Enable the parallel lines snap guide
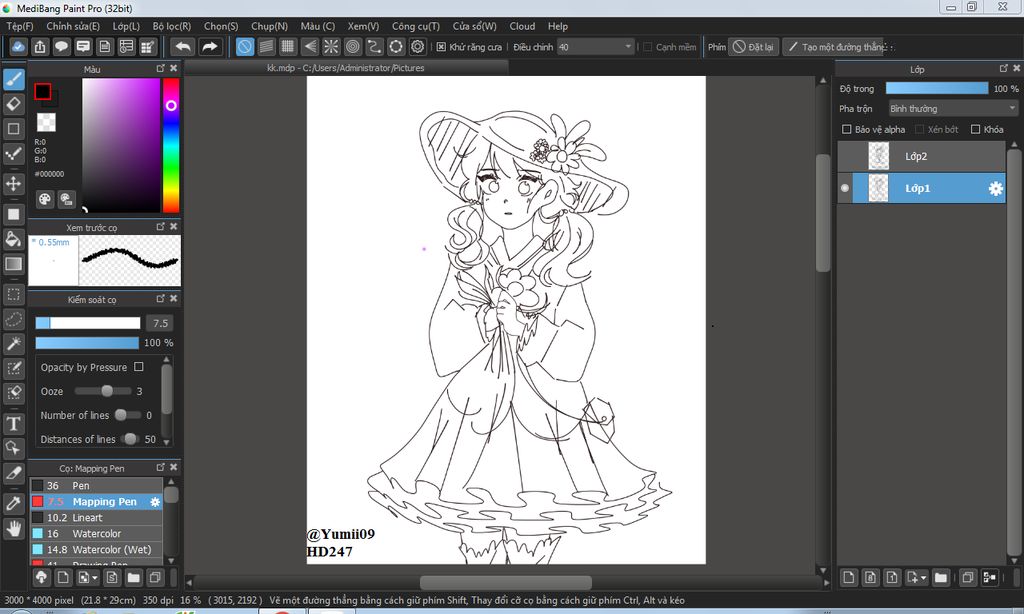 [266, 47]
